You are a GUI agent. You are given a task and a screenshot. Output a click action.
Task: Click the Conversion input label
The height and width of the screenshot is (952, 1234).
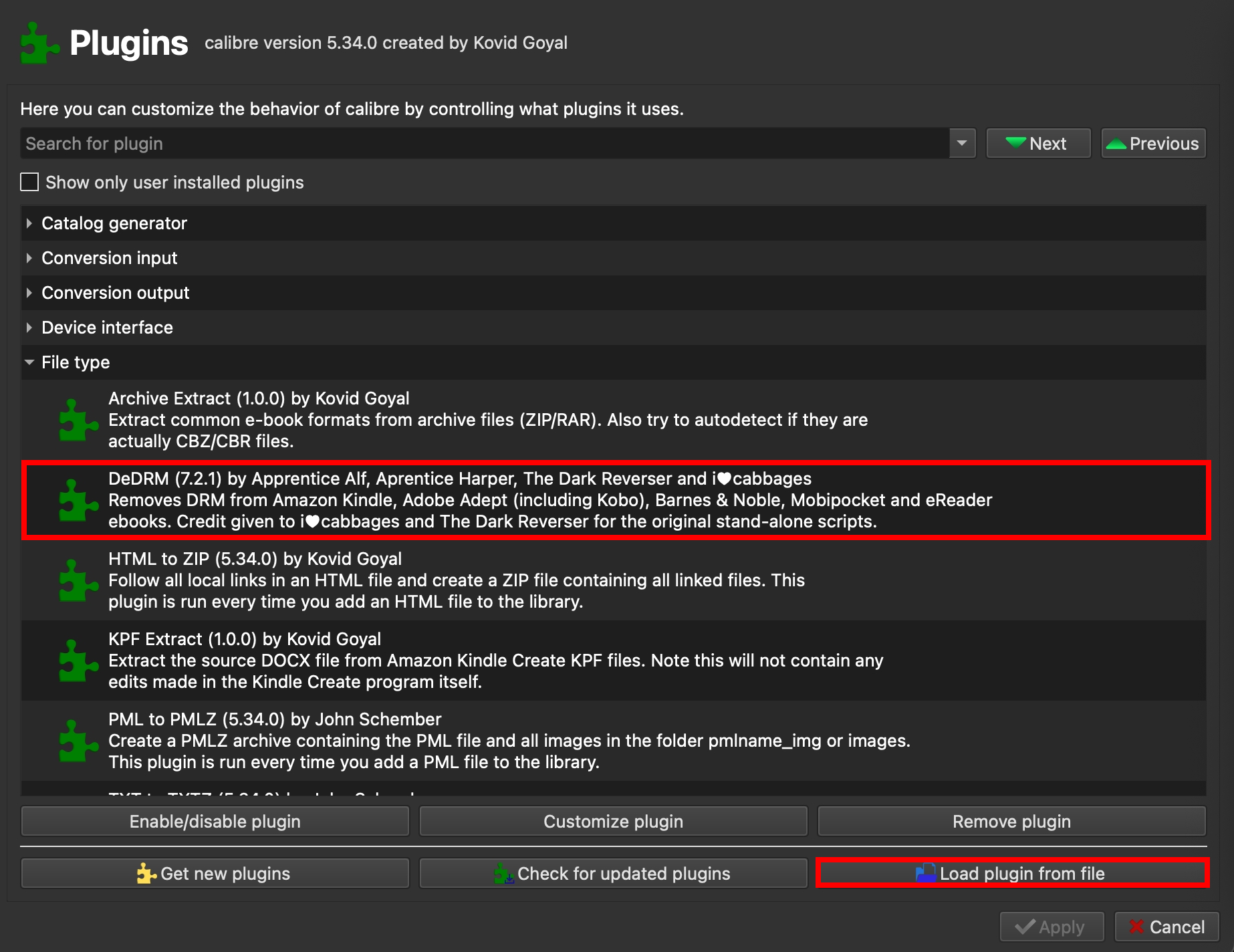click(110, 258)
